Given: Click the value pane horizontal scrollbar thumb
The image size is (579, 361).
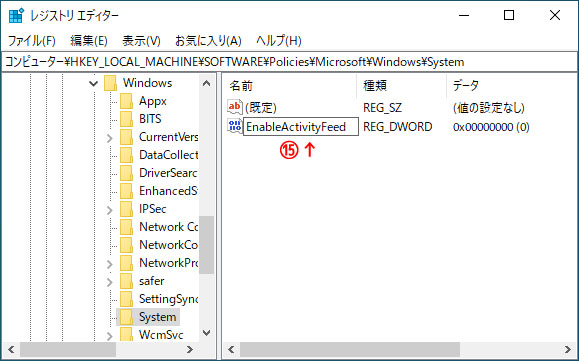Looking at the screenshot, I should [350, 349].
